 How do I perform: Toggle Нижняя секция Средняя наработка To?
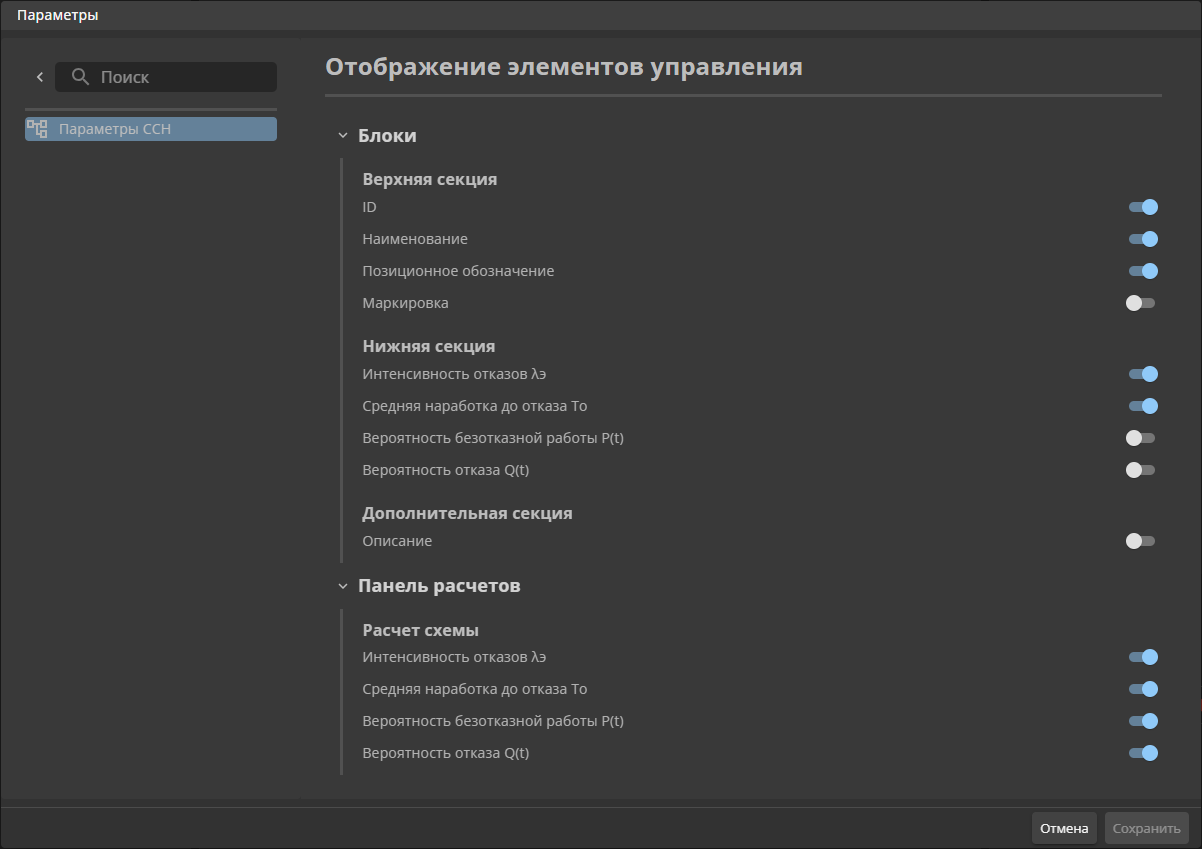(1143, 406)
